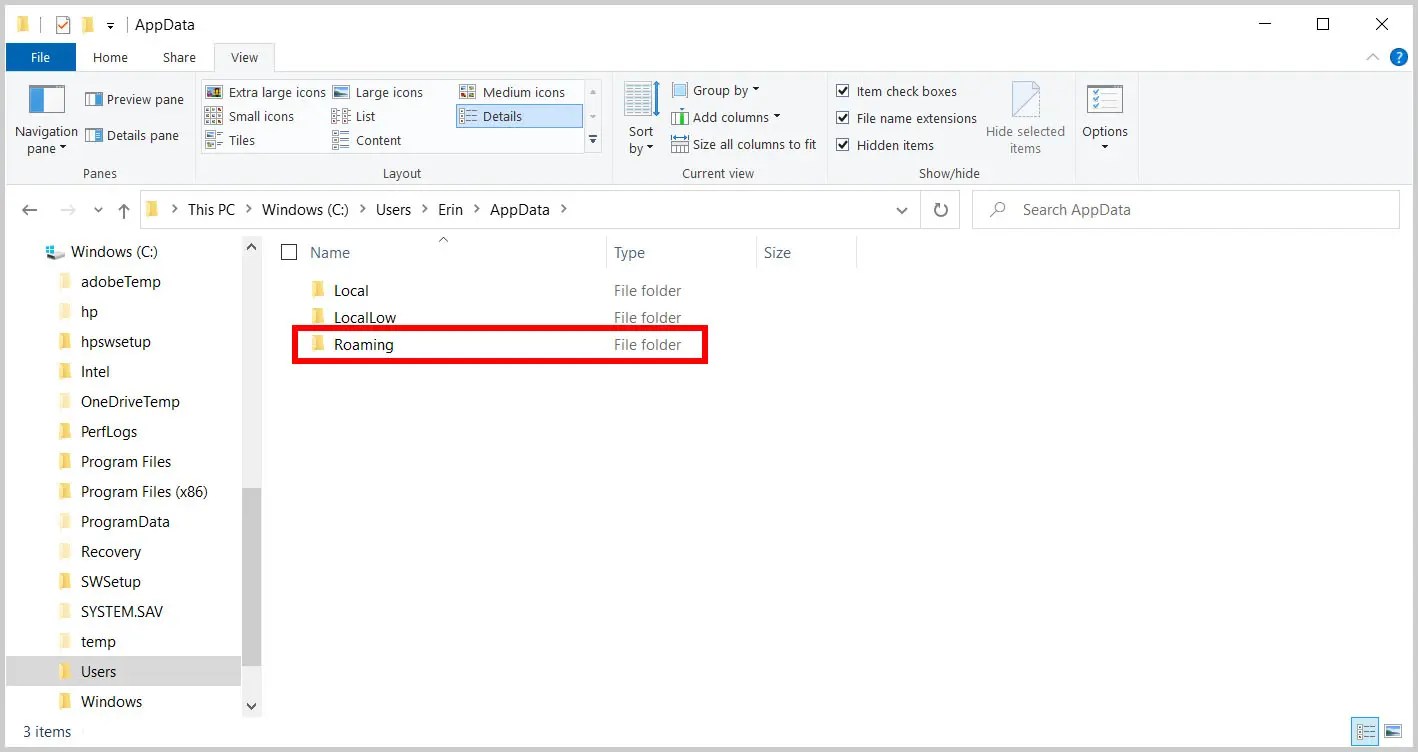
Task: Navigate up to the Erin folder
Action: click(x=122, y=209)
